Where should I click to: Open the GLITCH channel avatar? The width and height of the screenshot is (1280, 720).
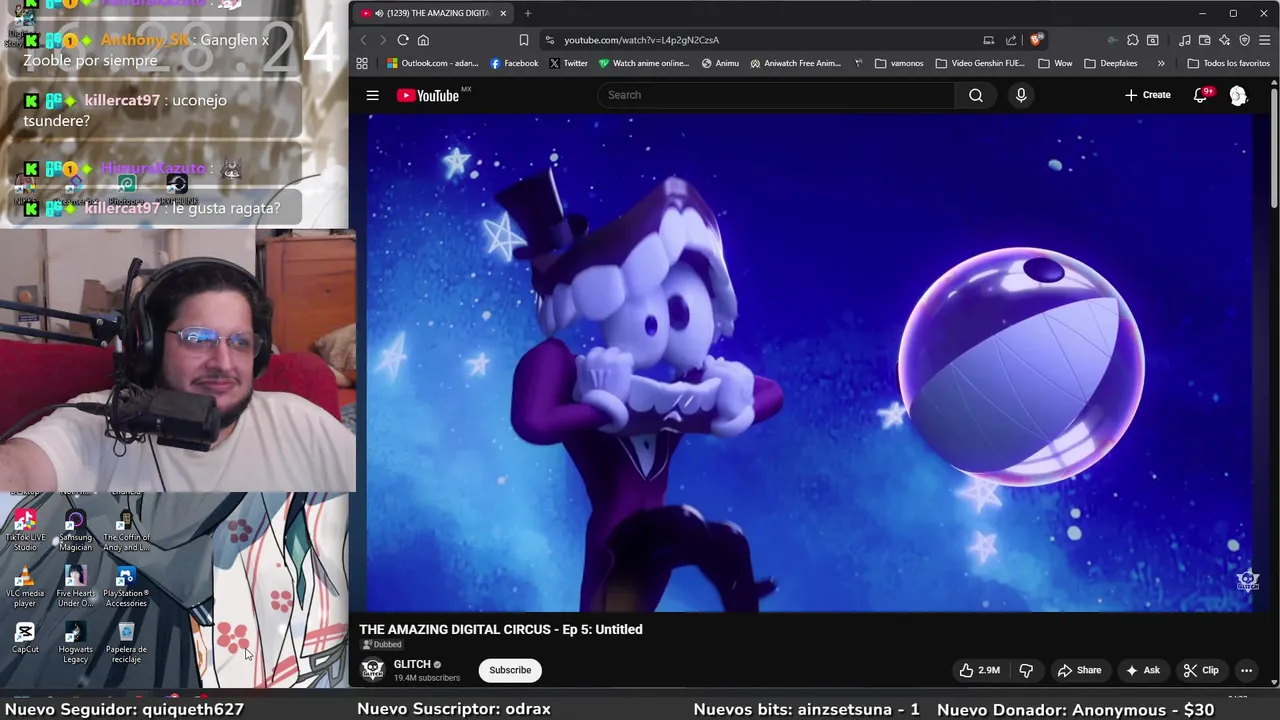[372, 670]
